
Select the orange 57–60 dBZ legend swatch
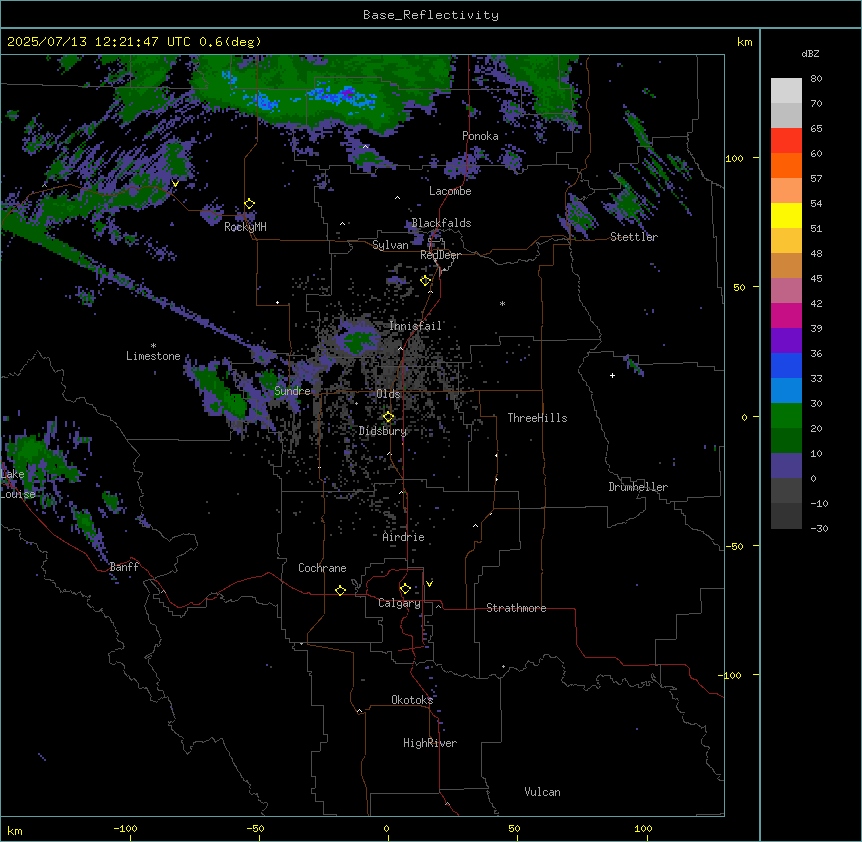click(x=786, y=165)
